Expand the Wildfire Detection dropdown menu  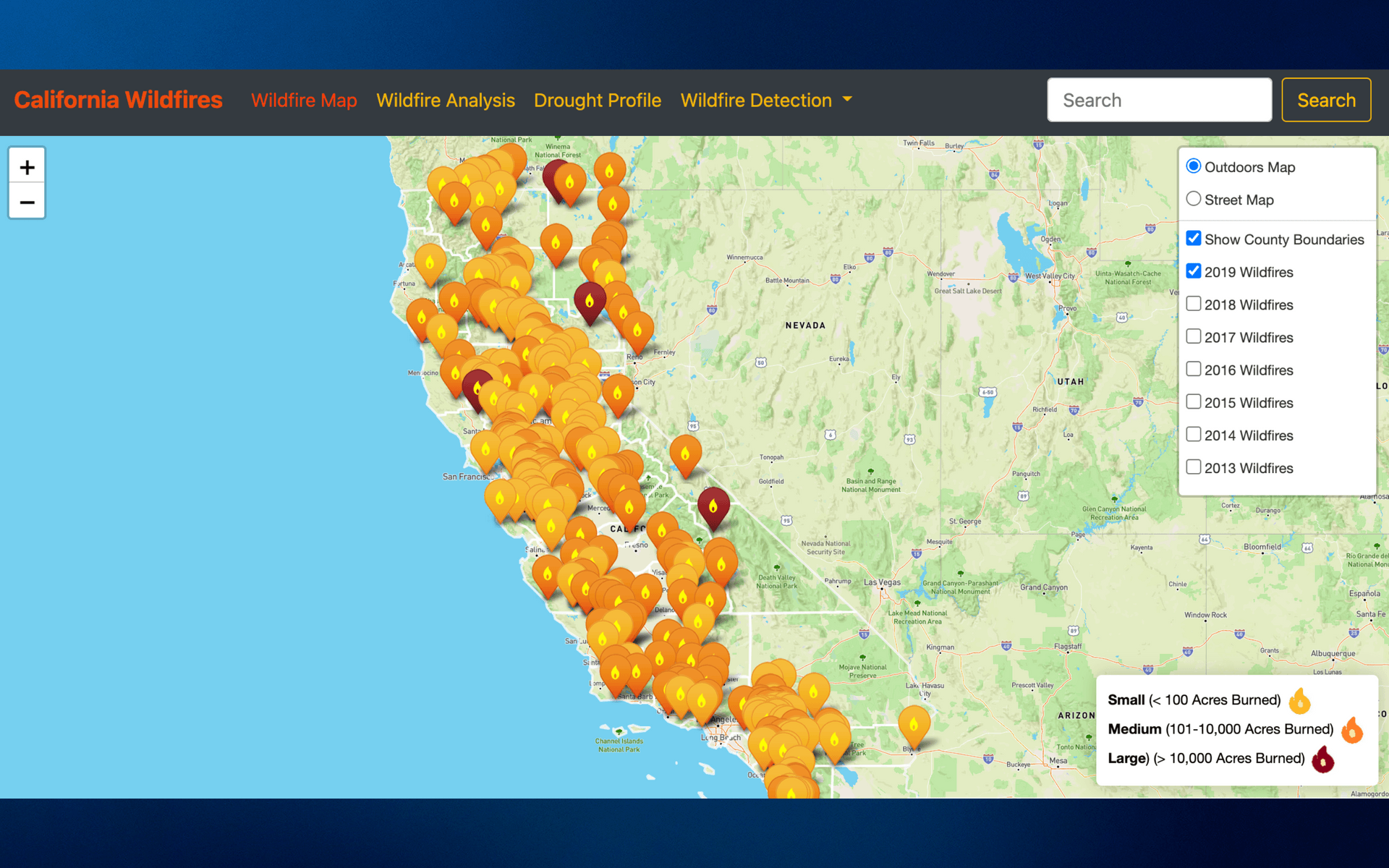(x=766, y=100)
